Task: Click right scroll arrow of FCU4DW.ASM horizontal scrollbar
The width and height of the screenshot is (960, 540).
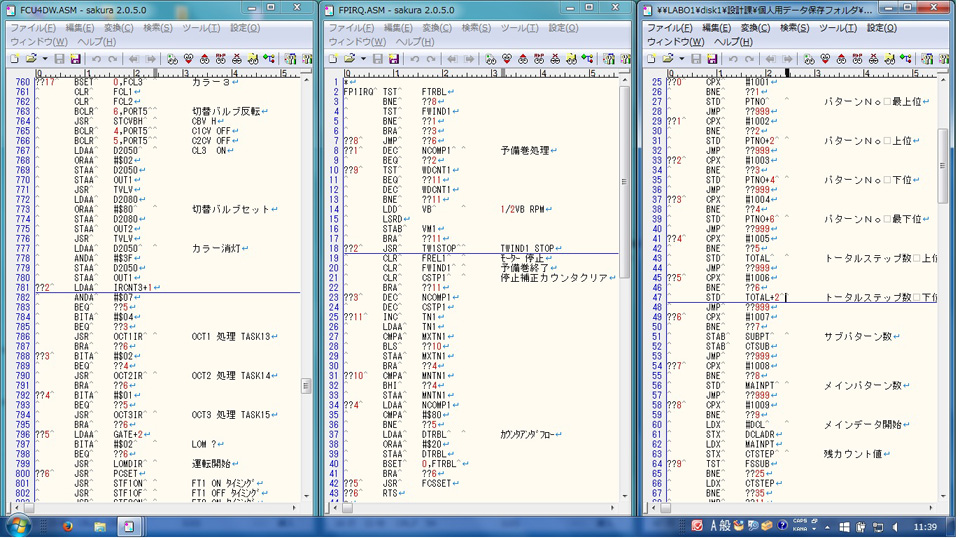Action: (294, 508)
